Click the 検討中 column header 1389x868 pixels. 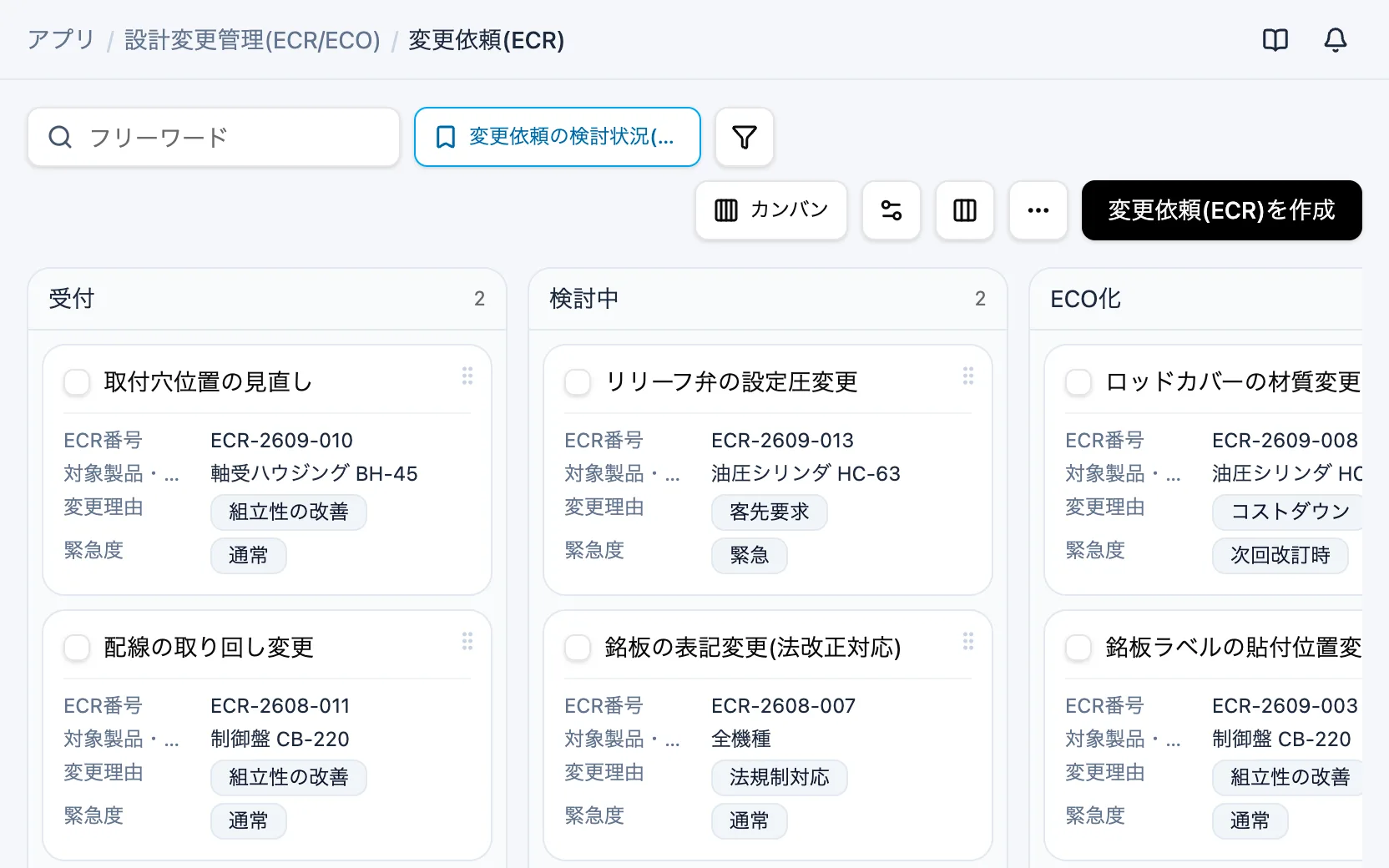click(768, 299)
